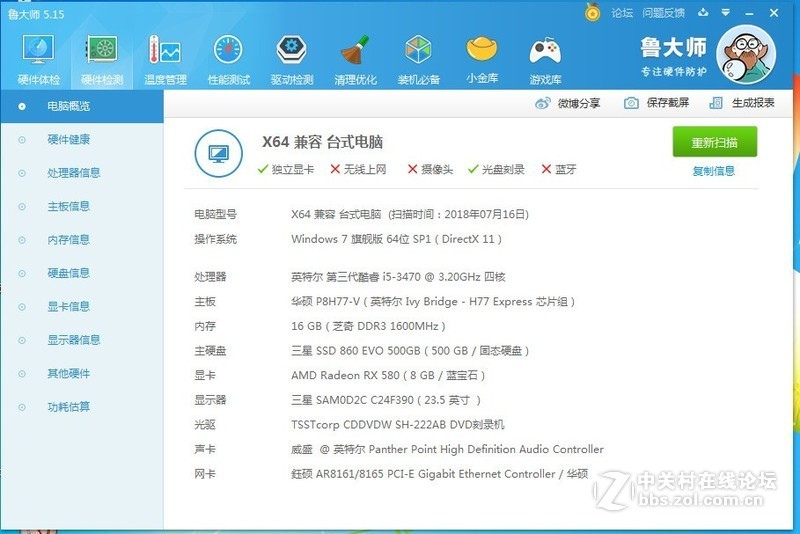Click the 光盘刻录 status indicator
This screenshot has height=534, width=800.
click(496, 169)
